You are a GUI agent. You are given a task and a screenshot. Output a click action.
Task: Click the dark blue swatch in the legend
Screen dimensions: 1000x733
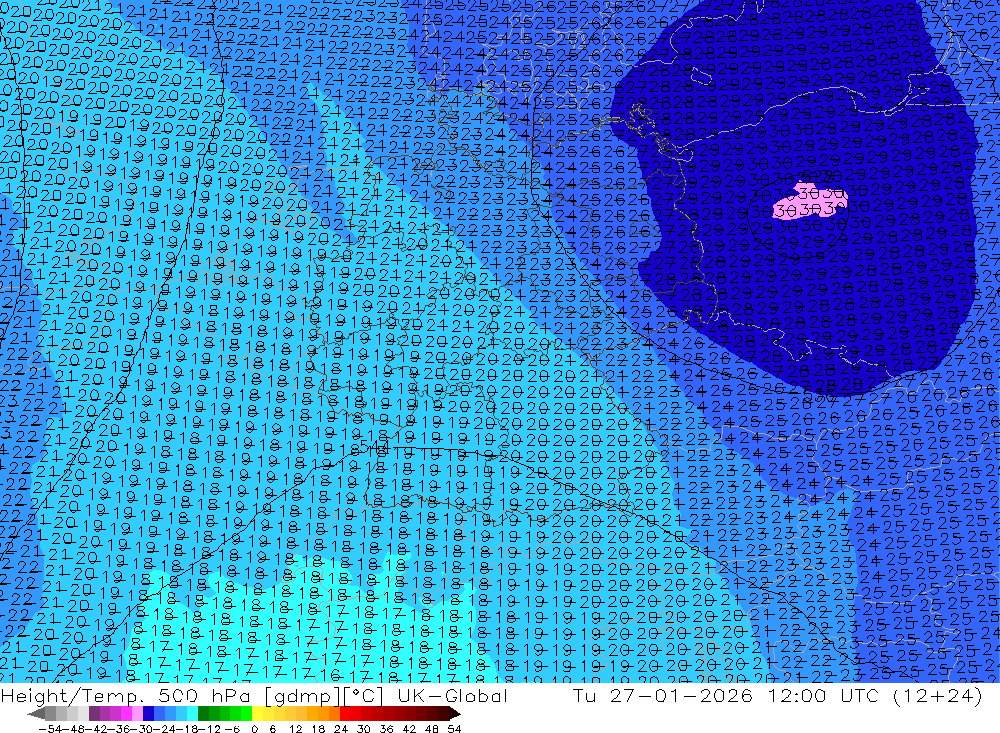click(x=148, y=713)
